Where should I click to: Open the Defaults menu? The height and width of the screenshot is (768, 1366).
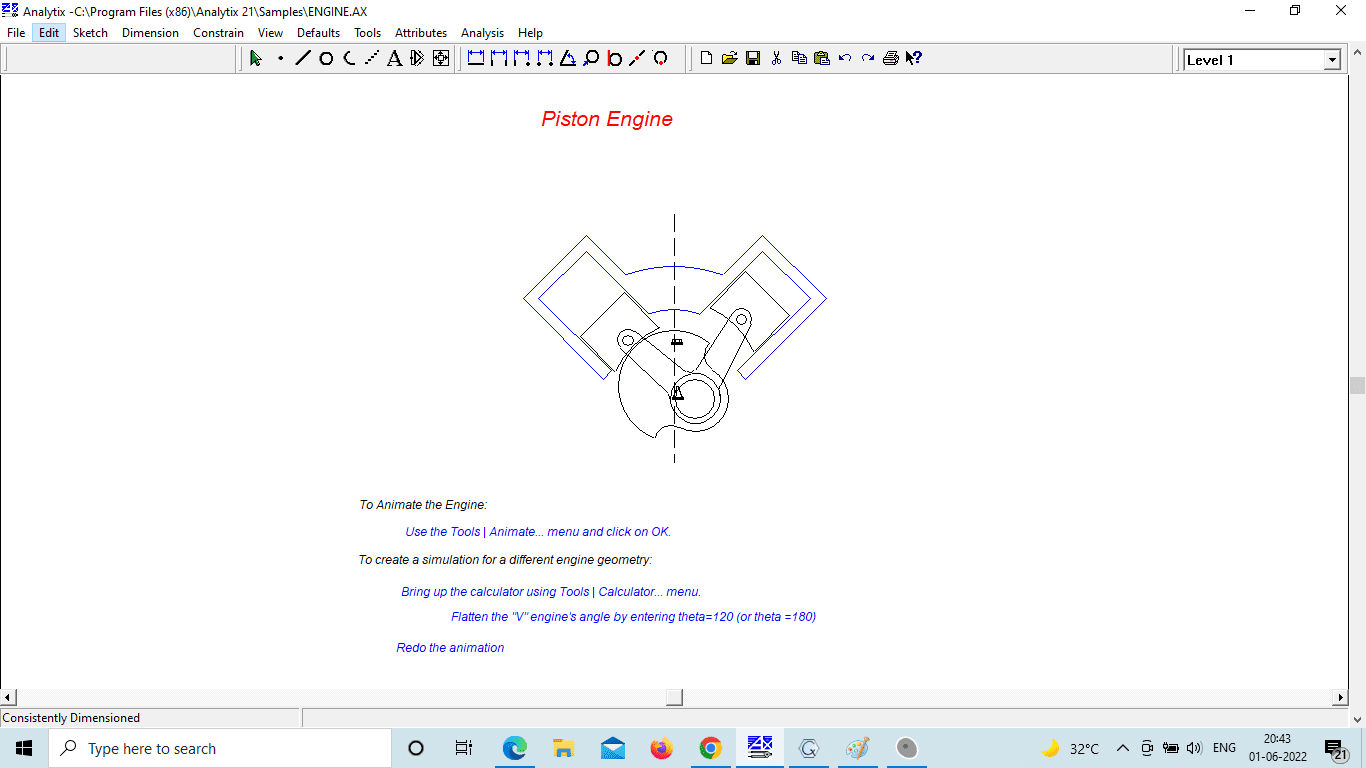click(318, 33)
